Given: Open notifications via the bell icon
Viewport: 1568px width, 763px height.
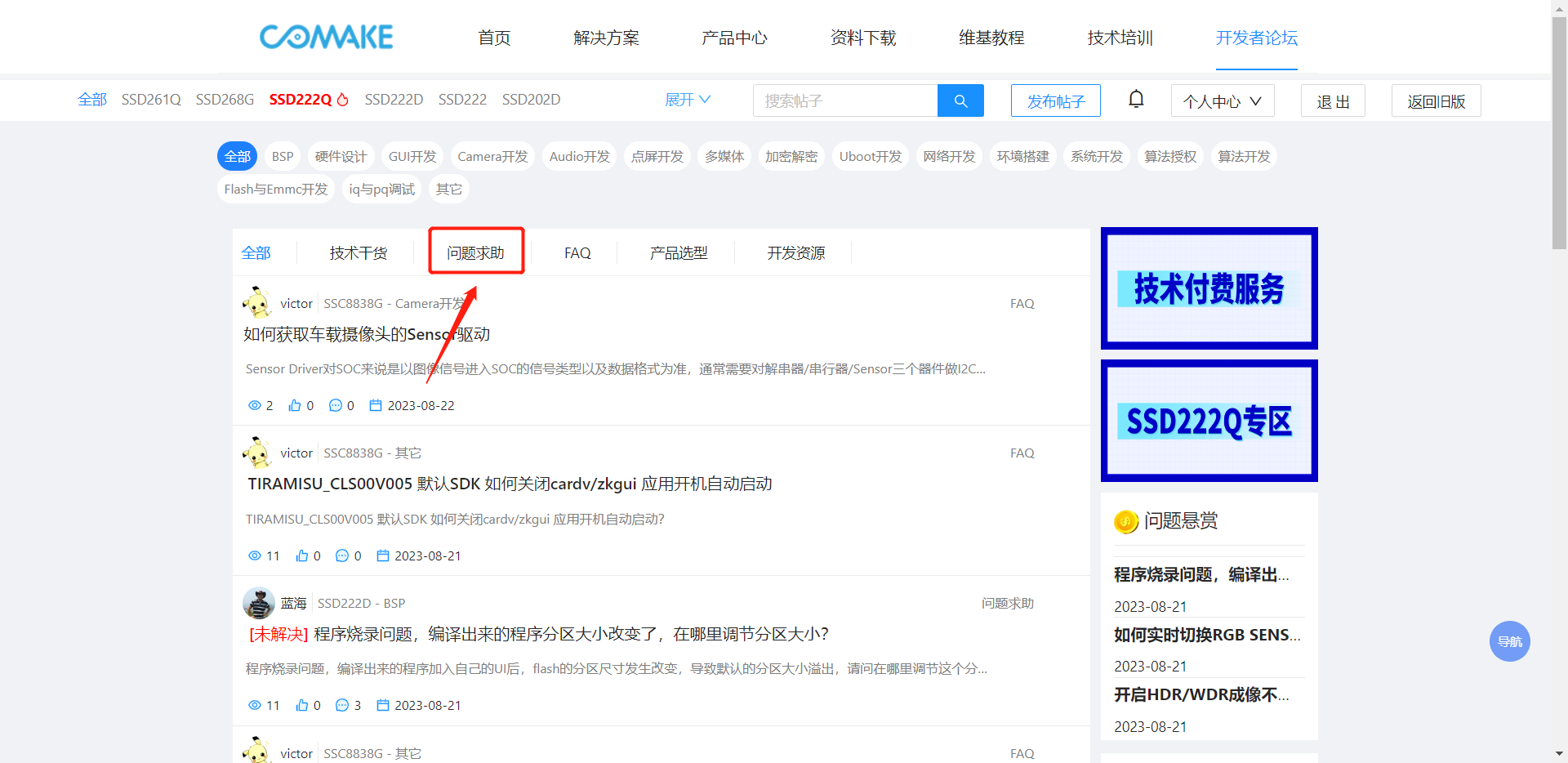Looking at the screenshot, I should click(x=1136, y=100).
